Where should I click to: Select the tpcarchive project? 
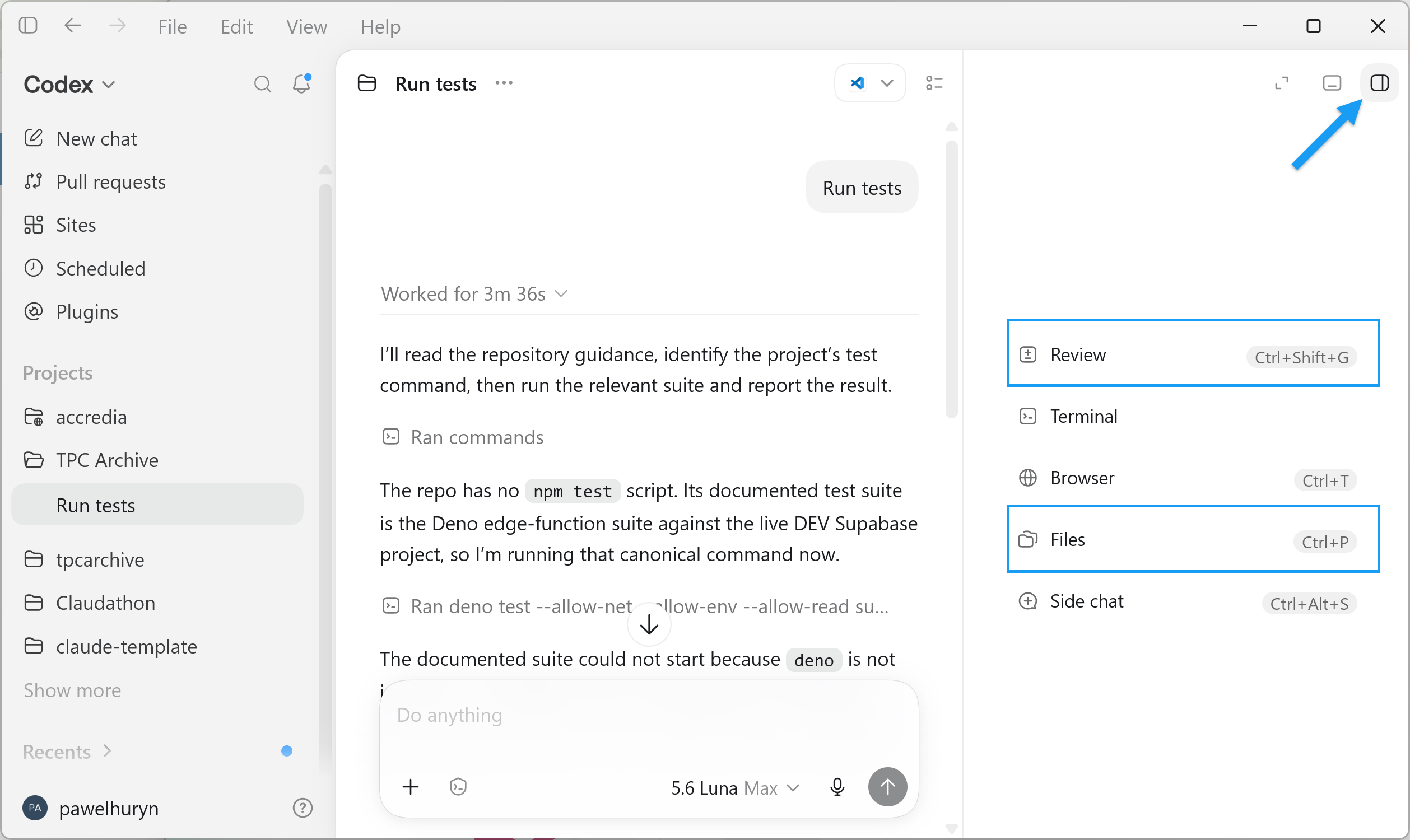click(157, 560)
